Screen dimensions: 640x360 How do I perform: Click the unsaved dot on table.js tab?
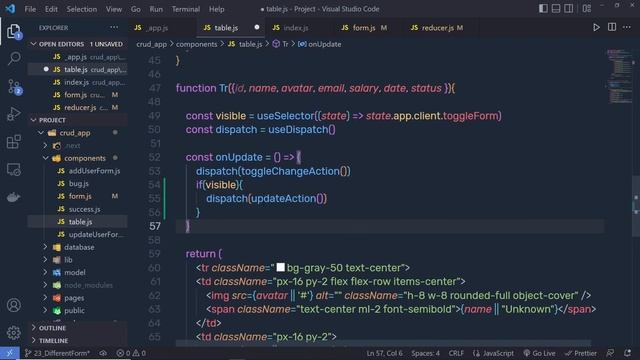(x=257, y=27)
